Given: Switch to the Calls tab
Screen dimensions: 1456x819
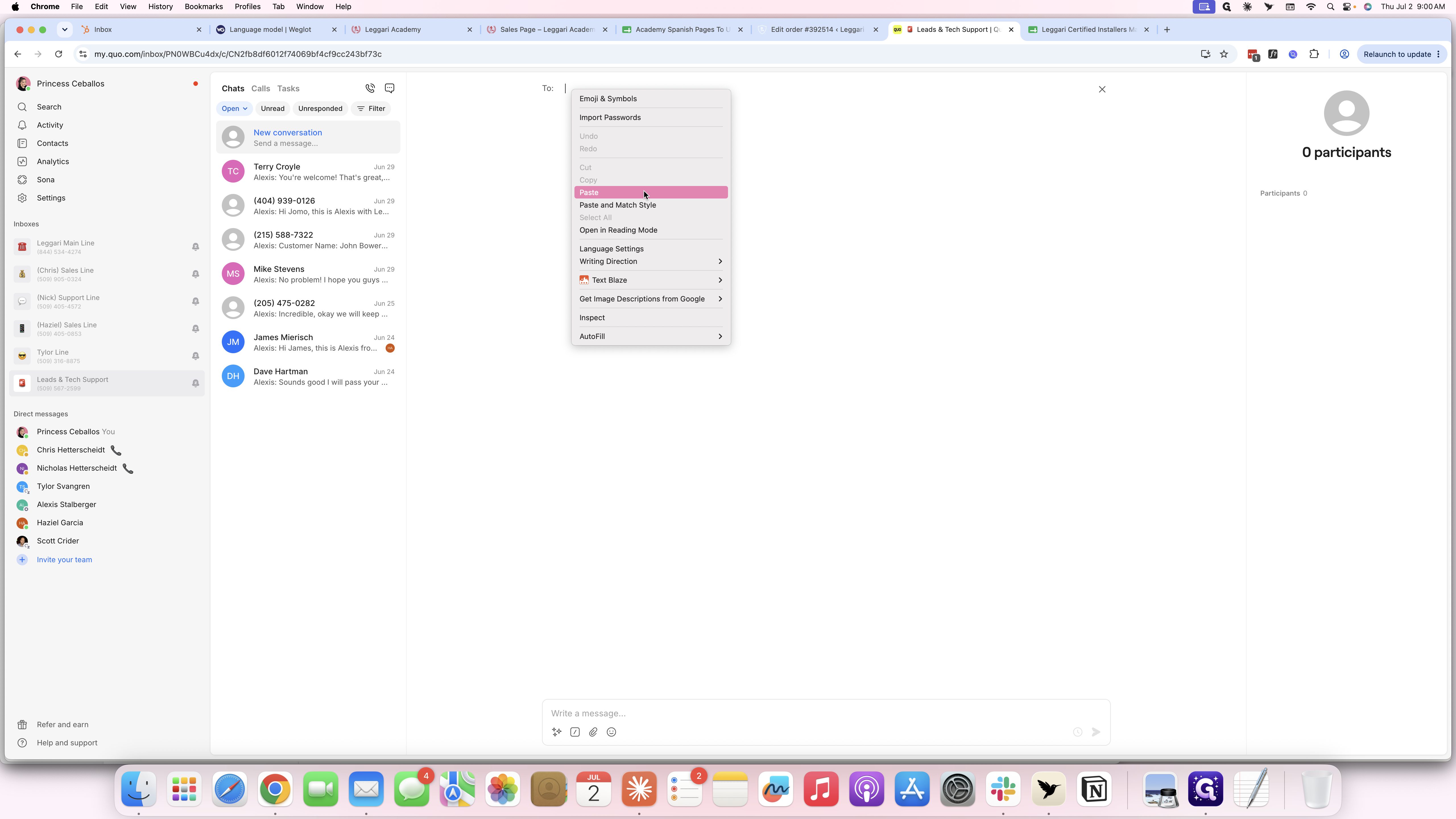Looking at the screenshot, I should coord(260,88).
